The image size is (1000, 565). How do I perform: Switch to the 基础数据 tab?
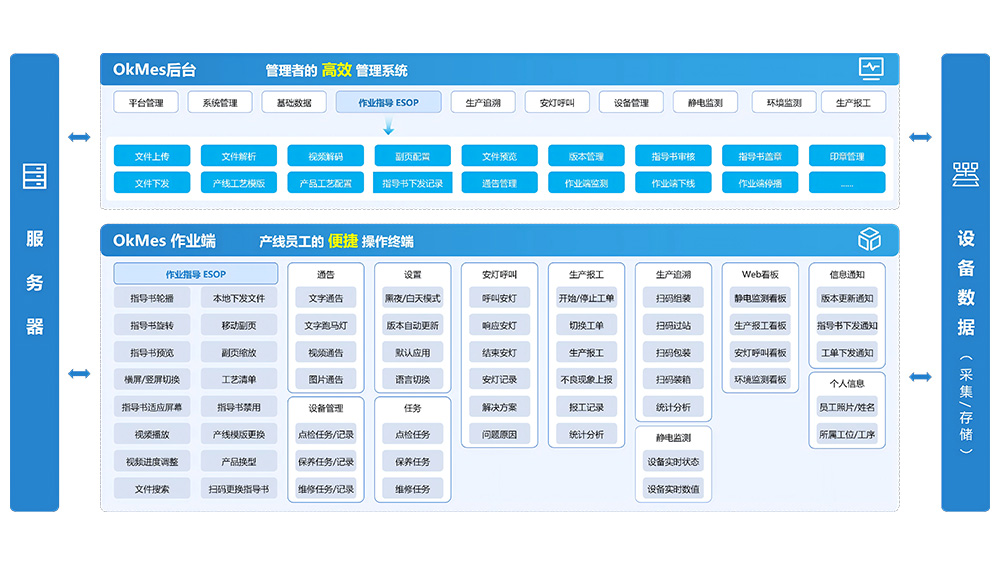[x=294, y=103]
